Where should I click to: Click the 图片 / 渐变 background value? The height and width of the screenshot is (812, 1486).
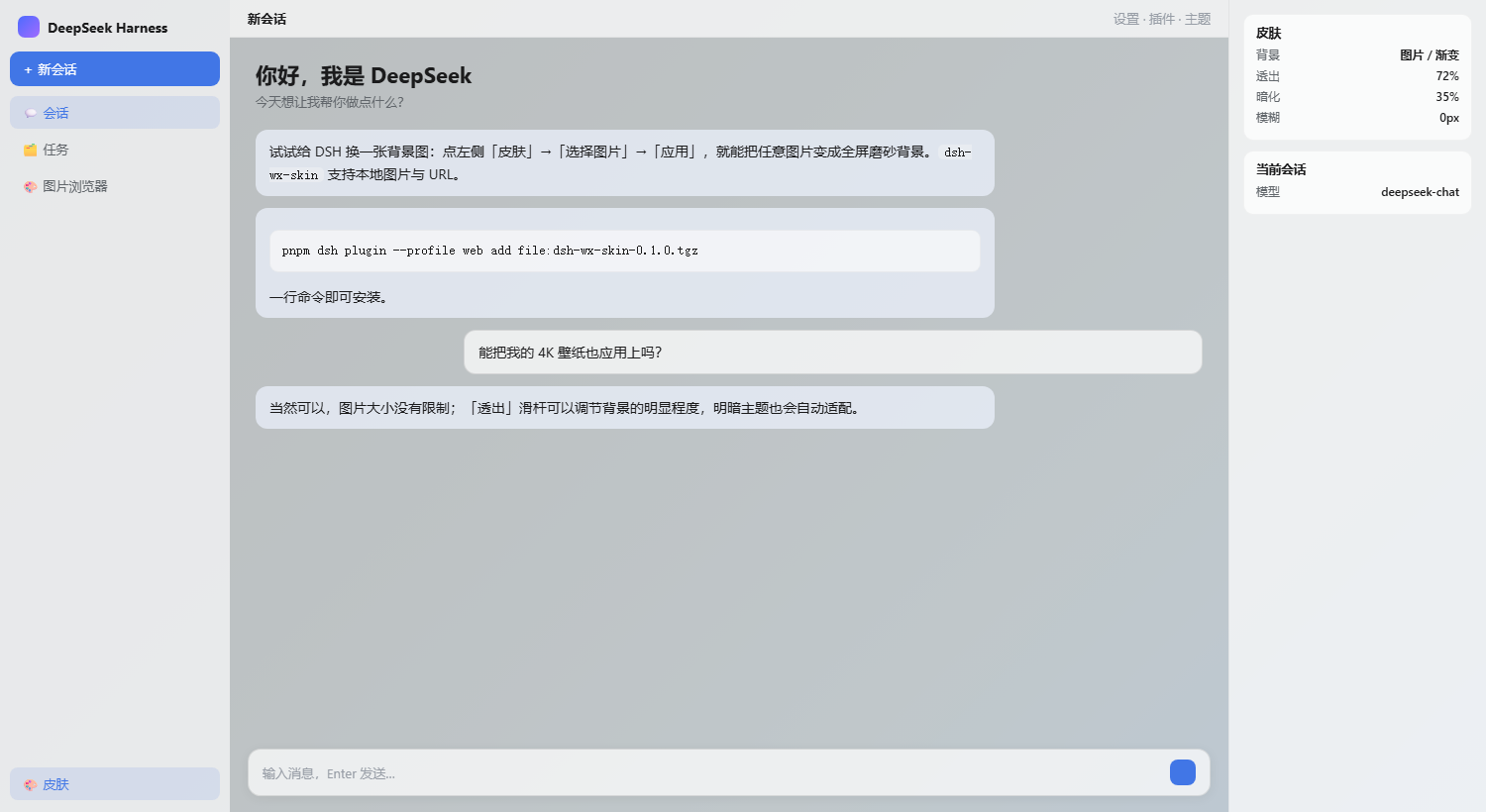(x=1430, y=55)
